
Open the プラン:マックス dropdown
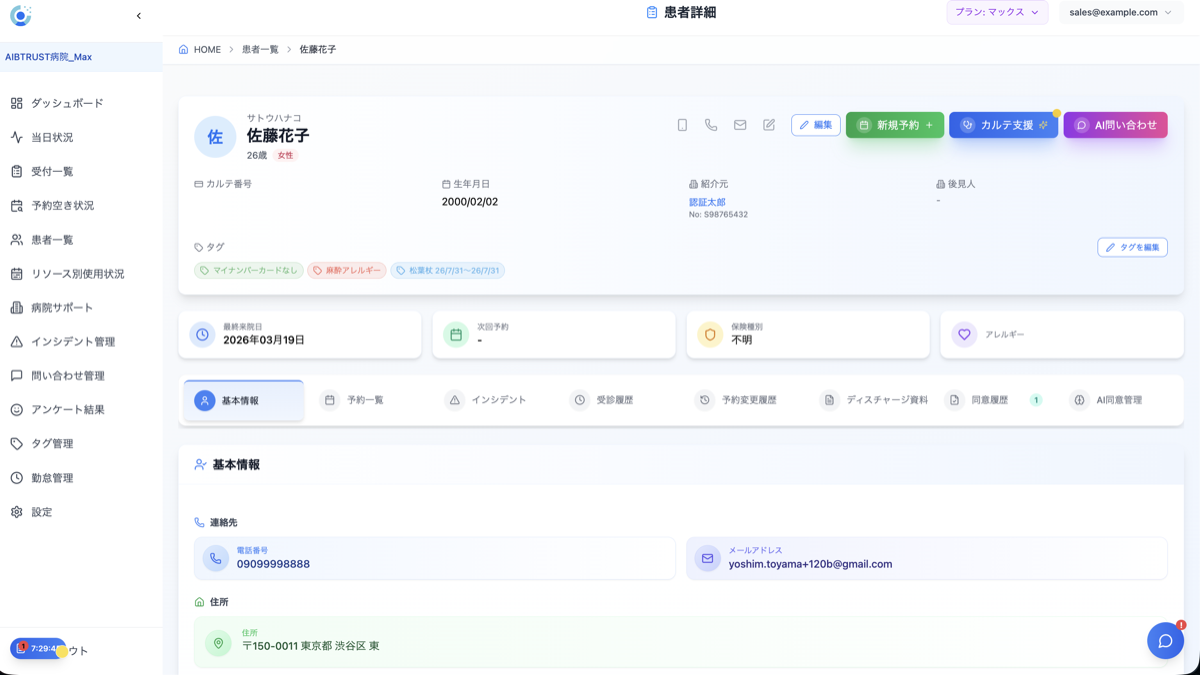(x=996, y=14)
